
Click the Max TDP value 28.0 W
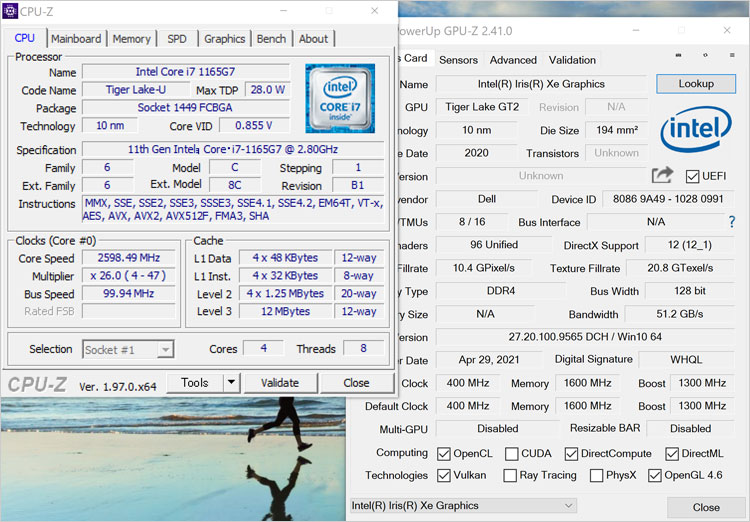coord(267,89)
